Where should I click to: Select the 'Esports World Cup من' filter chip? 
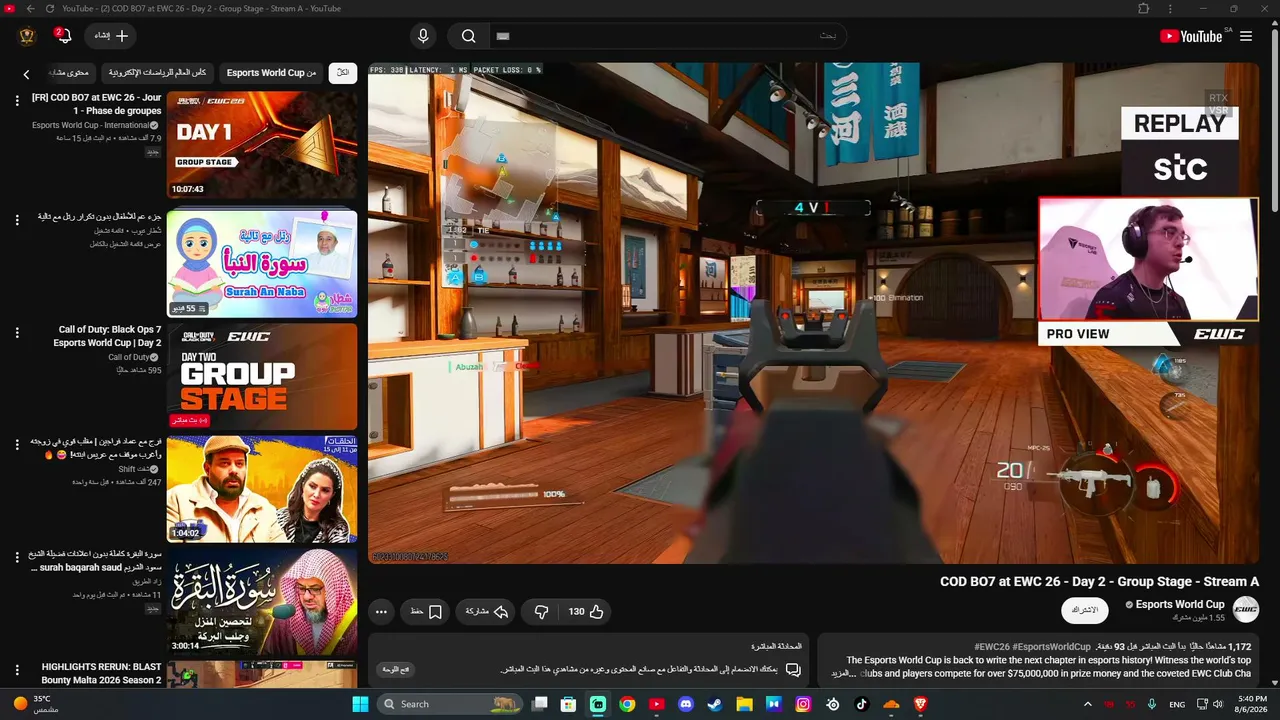pos(271,73)
